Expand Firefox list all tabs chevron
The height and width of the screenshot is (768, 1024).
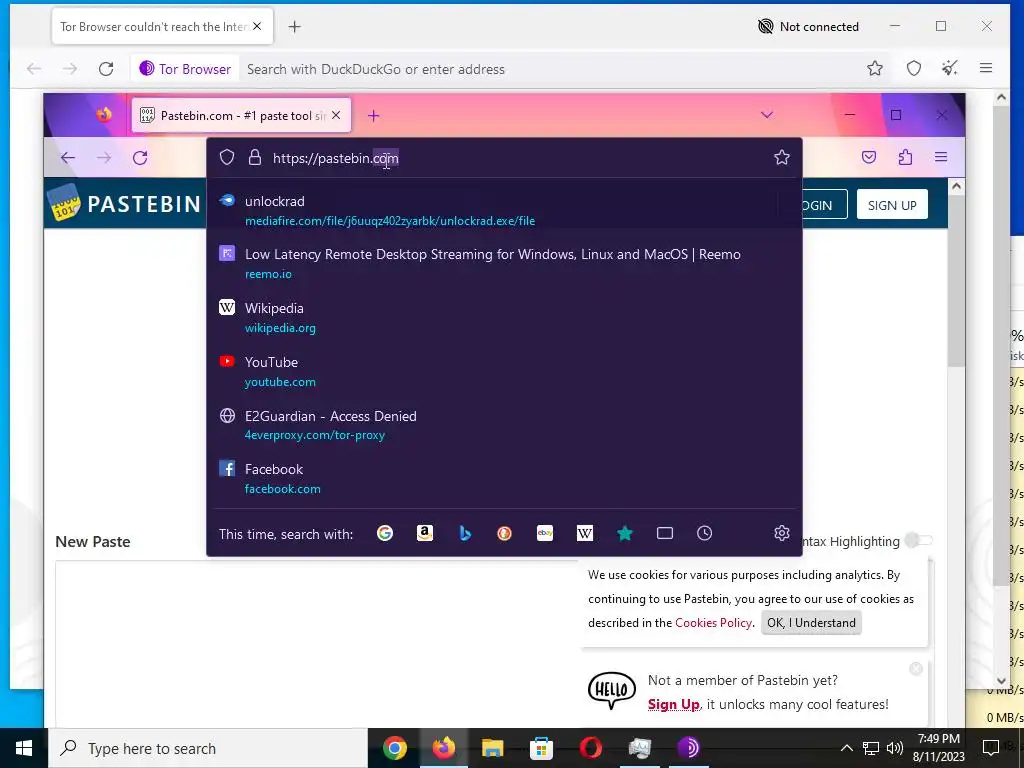[767, 115]
